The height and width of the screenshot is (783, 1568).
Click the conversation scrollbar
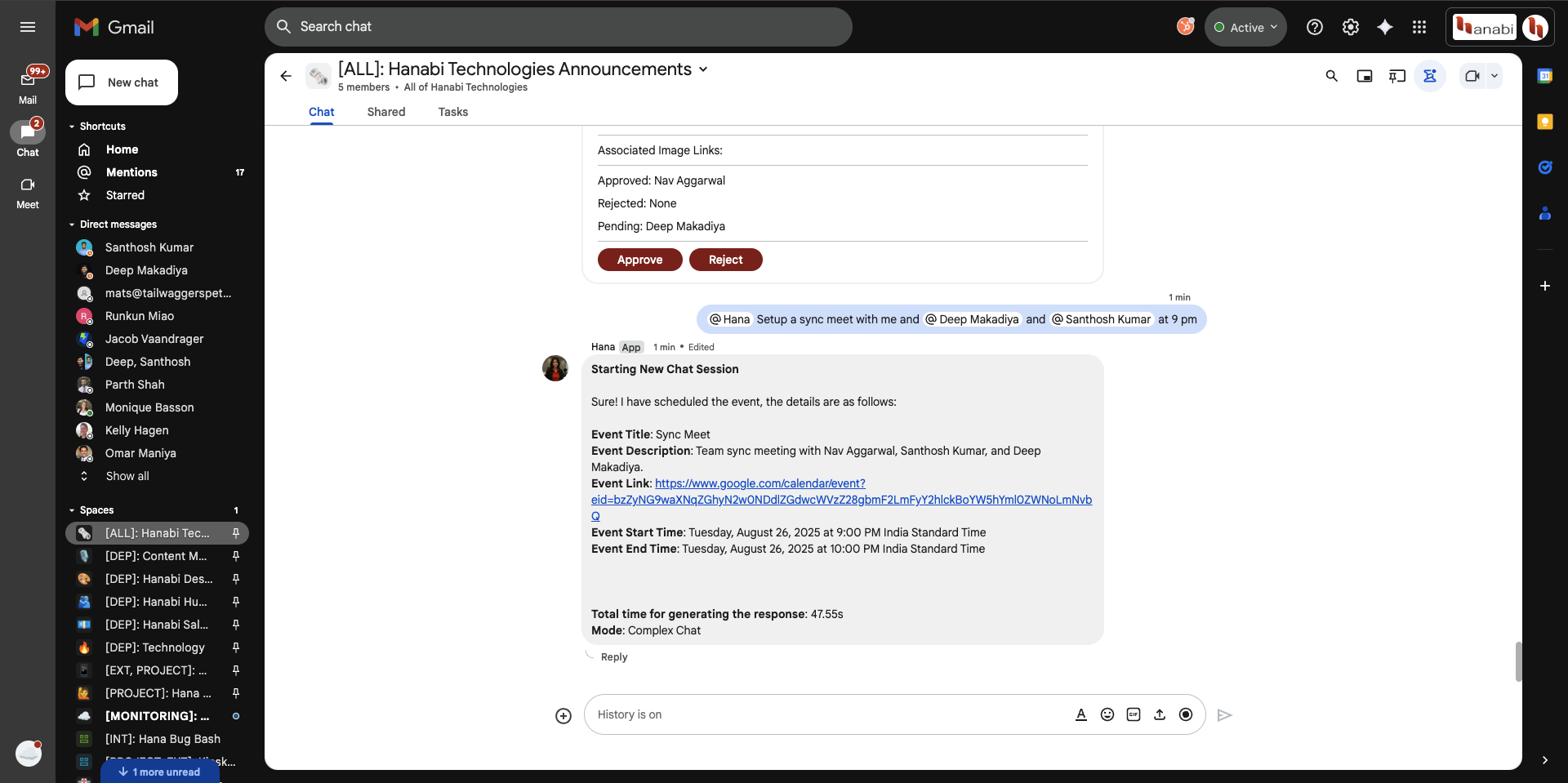click(1518, 661)
